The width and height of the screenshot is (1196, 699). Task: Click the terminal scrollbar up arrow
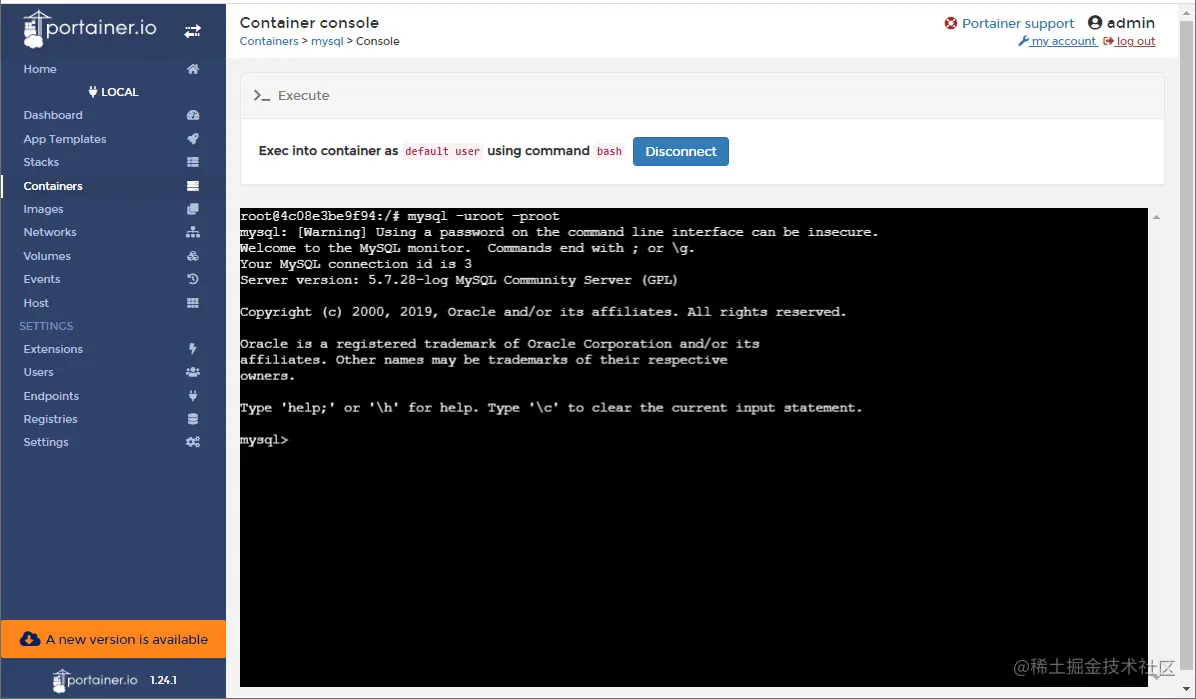tap(1156, 217)
